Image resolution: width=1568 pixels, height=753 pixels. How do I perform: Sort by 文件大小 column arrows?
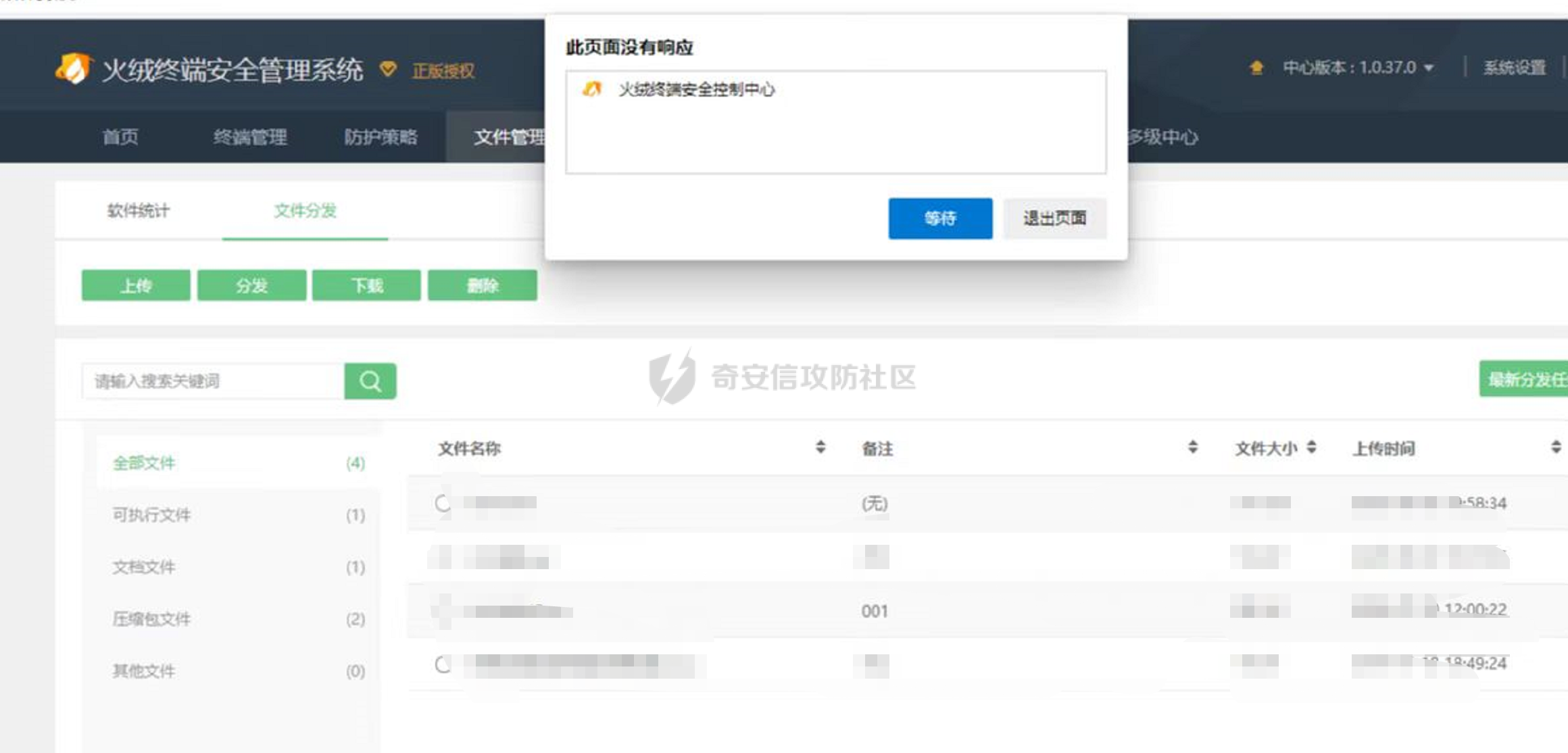[1311, 447]
